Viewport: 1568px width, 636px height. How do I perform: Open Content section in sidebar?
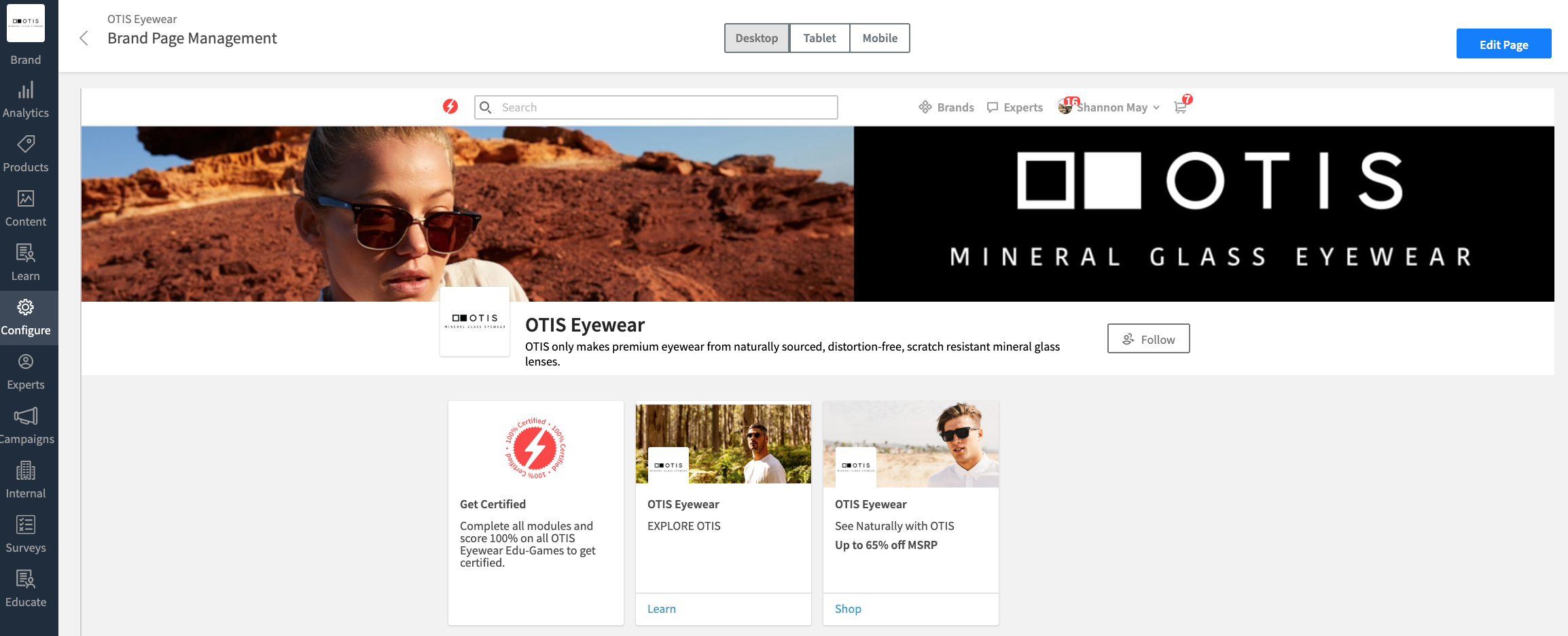[x=26, y=209]
